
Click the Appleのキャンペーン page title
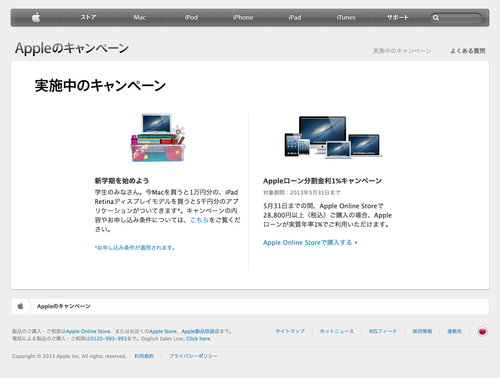72,48
